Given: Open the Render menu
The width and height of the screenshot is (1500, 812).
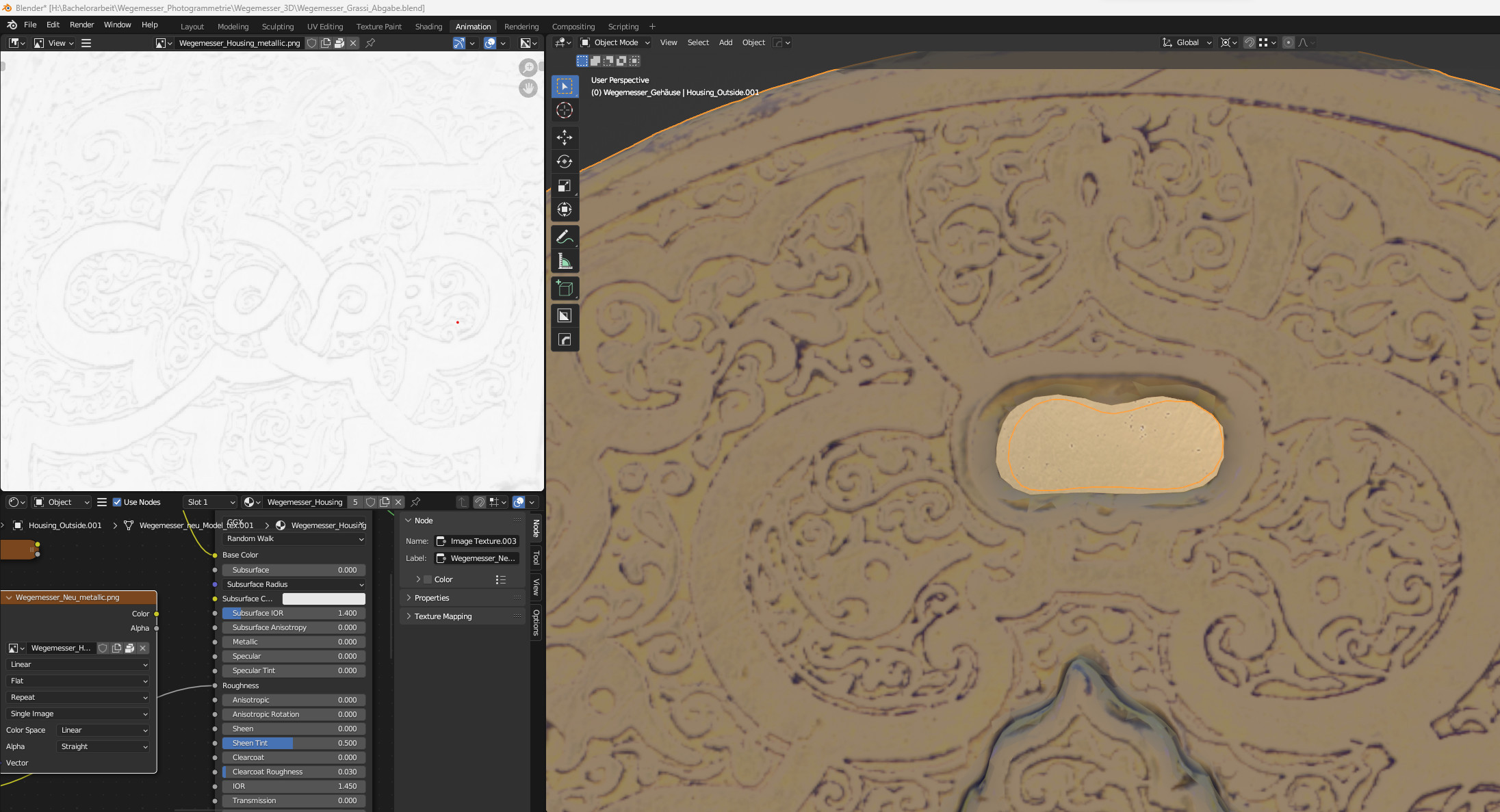Looking at the screenshot, I should pyautogui.click(x=81, y=25).
